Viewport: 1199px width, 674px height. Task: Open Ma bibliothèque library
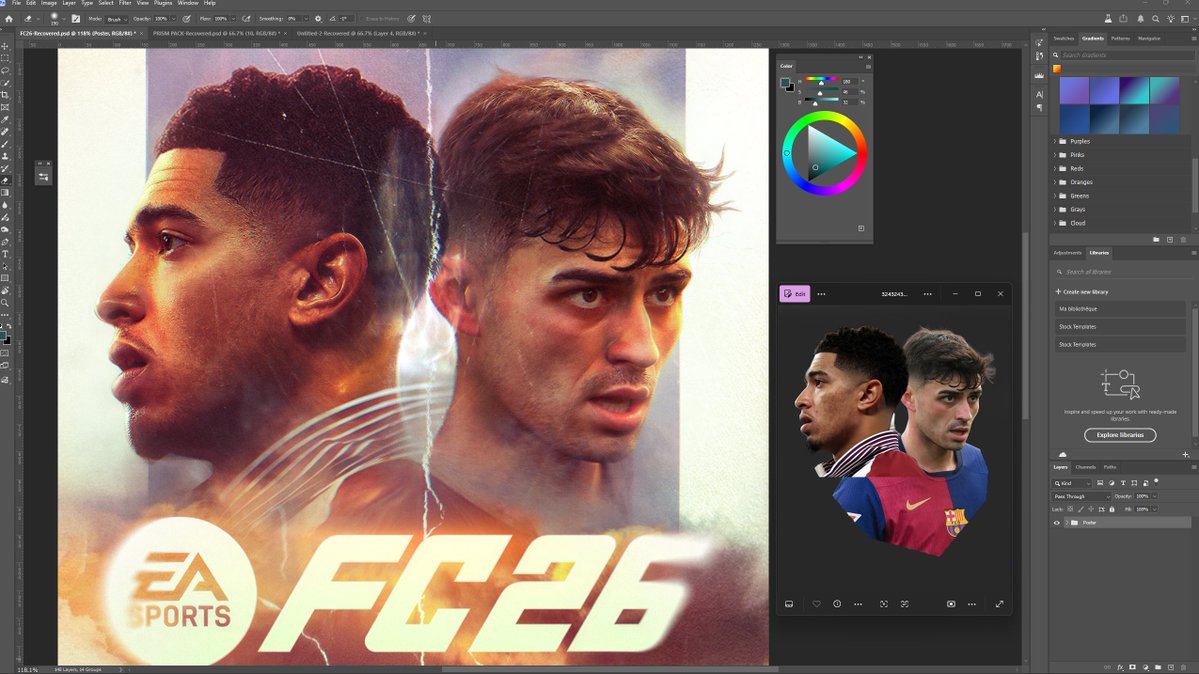[1119, 309]
